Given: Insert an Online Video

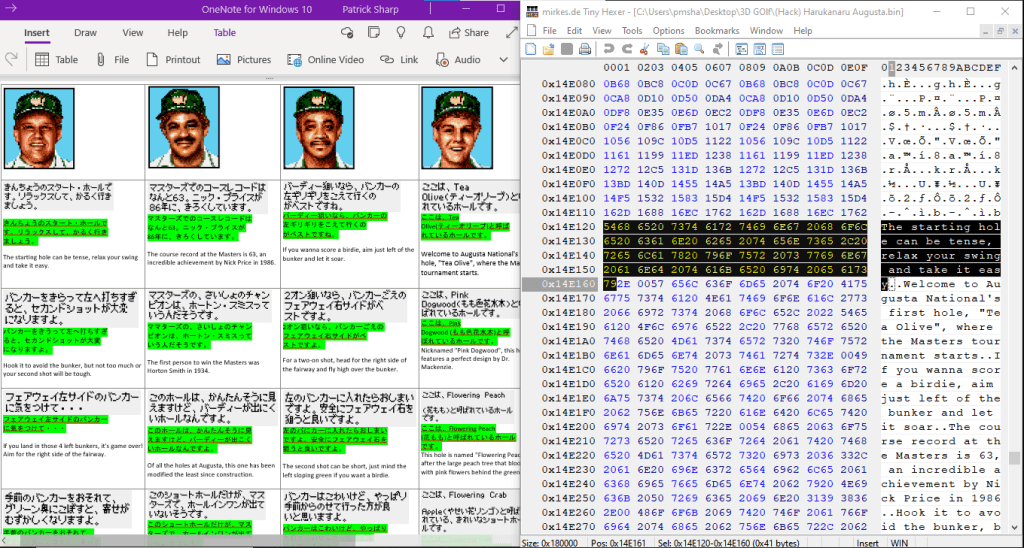Looking at the screenshot, I should pos(326,60).
